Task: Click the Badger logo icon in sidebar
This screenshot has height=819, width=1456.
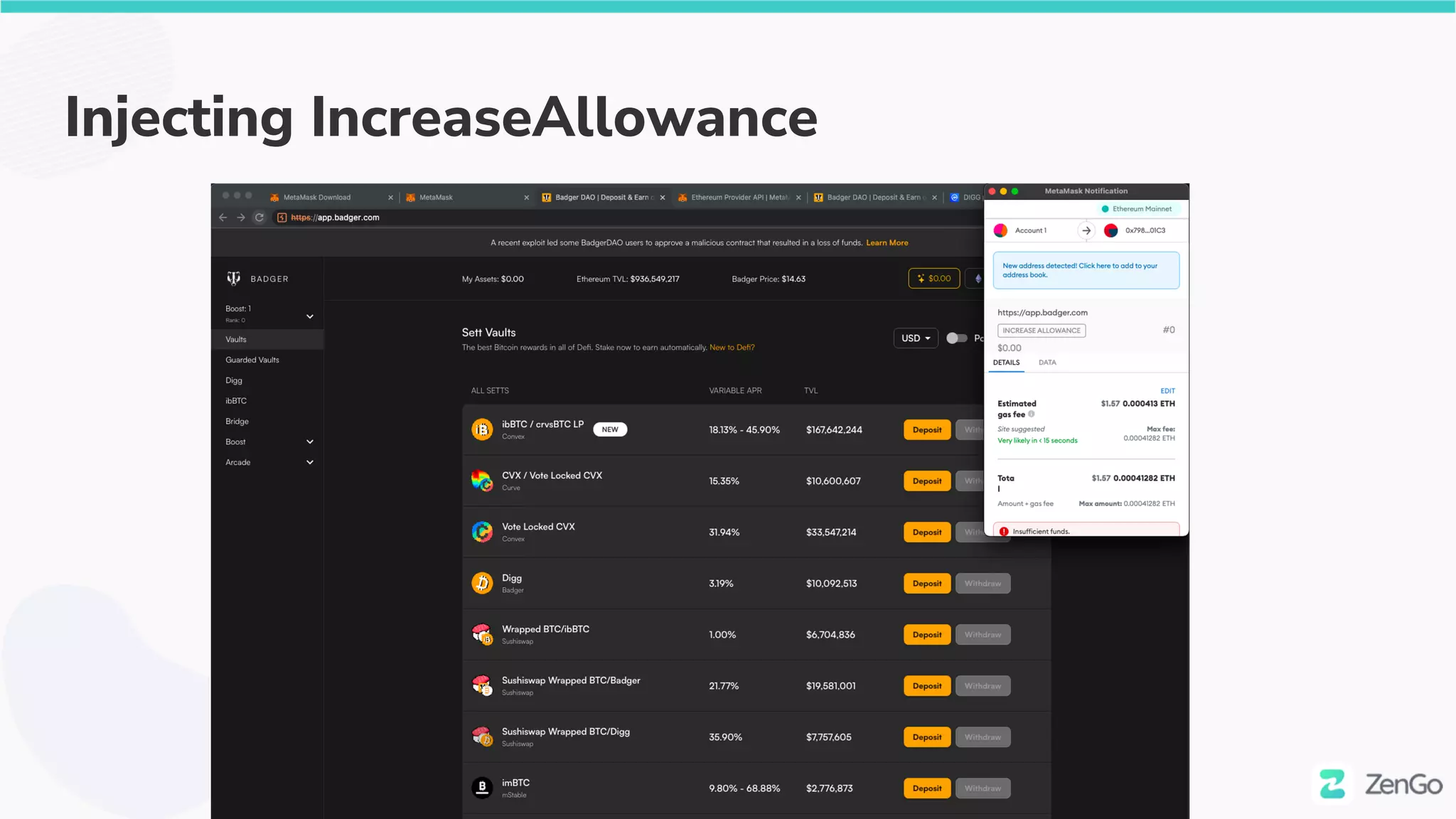Action: [x=233, y=278]
